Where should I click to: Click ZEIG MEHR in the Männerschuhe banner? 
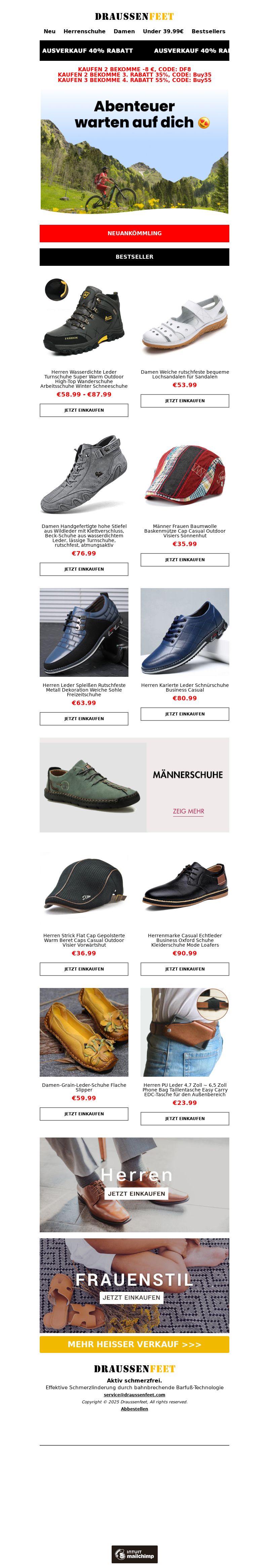coord(188,812)
